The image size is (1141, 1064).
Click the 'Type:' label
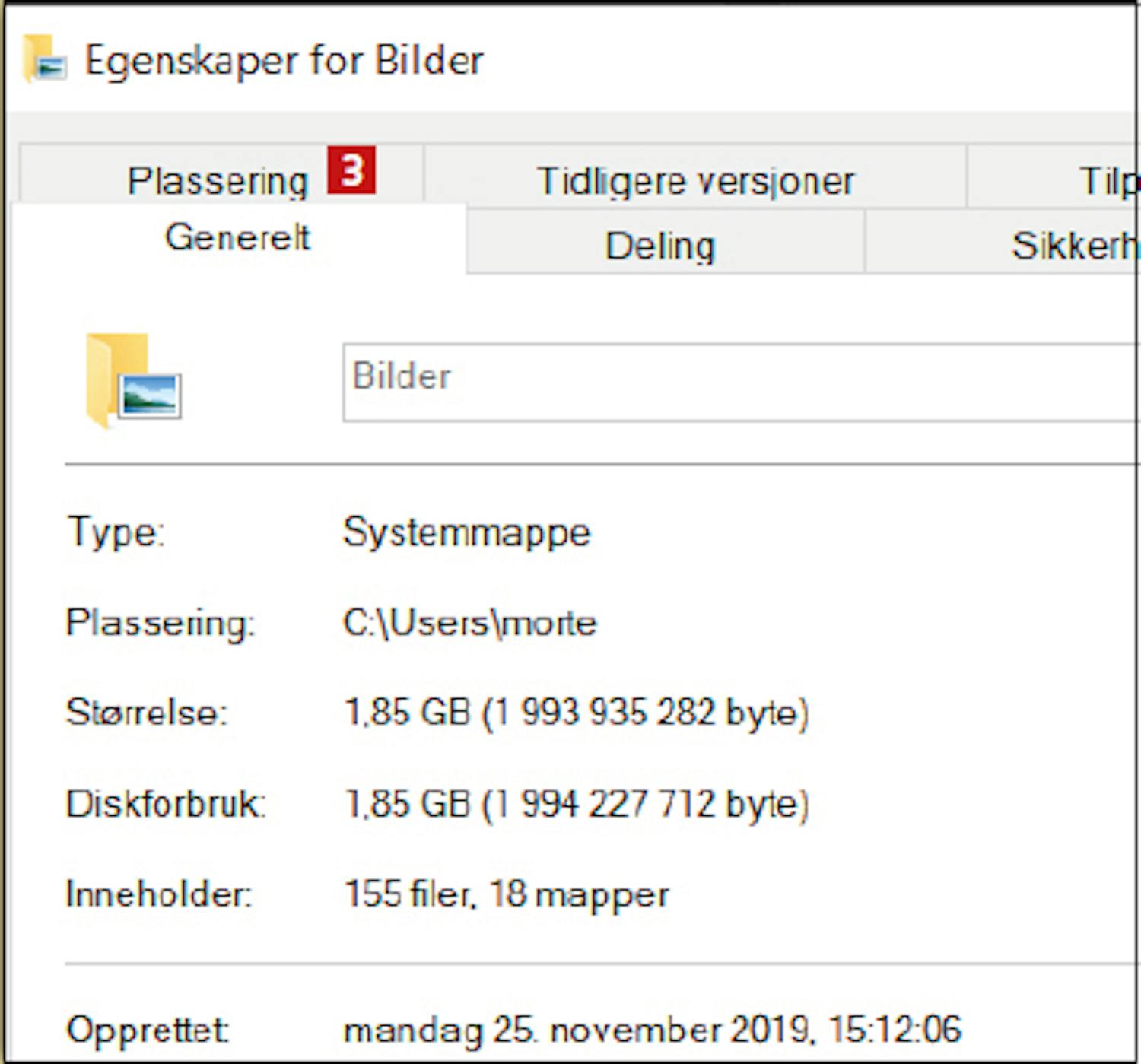(x=116, y=532)
